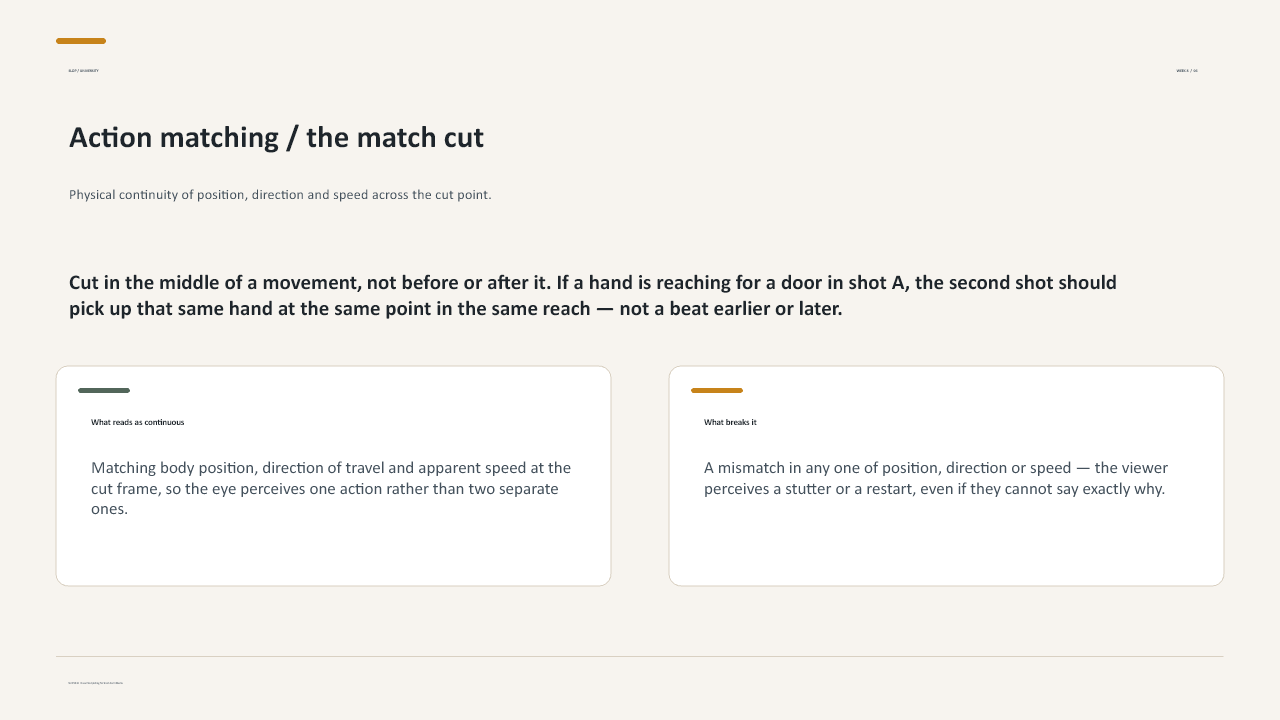Click the week and page indicator at top right
This screenshot has width=1280, height=720.
1187,71
